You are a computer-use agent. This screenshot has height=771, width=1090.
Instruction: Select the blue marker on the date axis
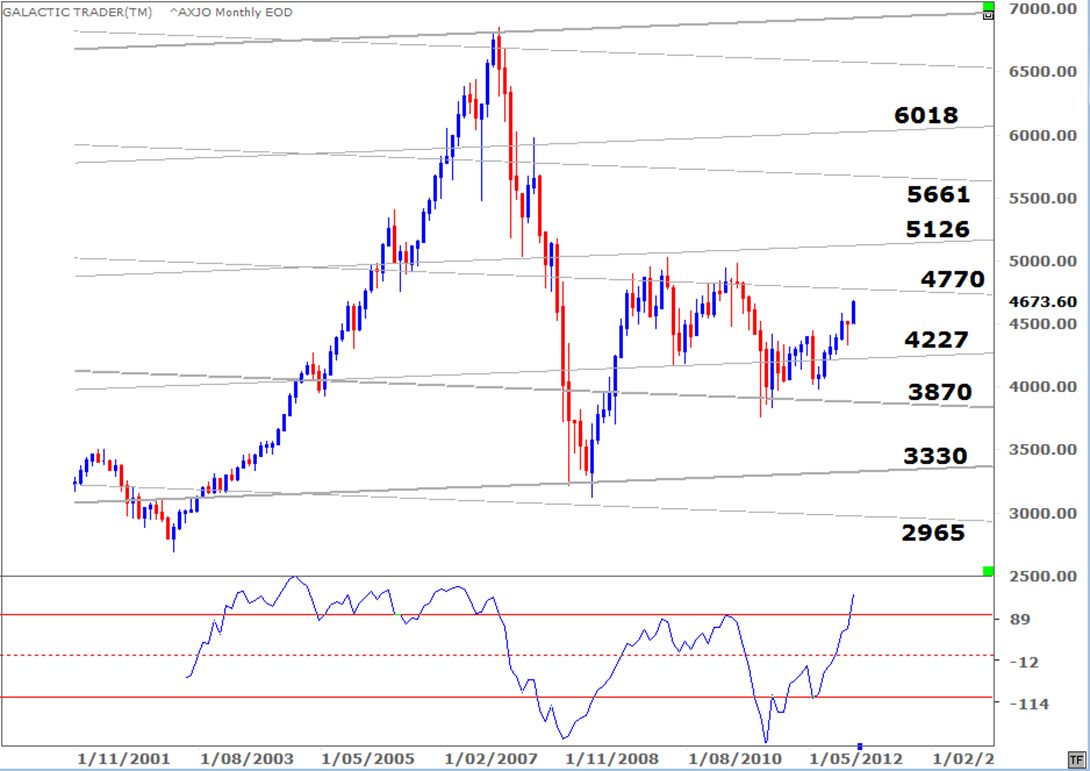pos(860,747)
